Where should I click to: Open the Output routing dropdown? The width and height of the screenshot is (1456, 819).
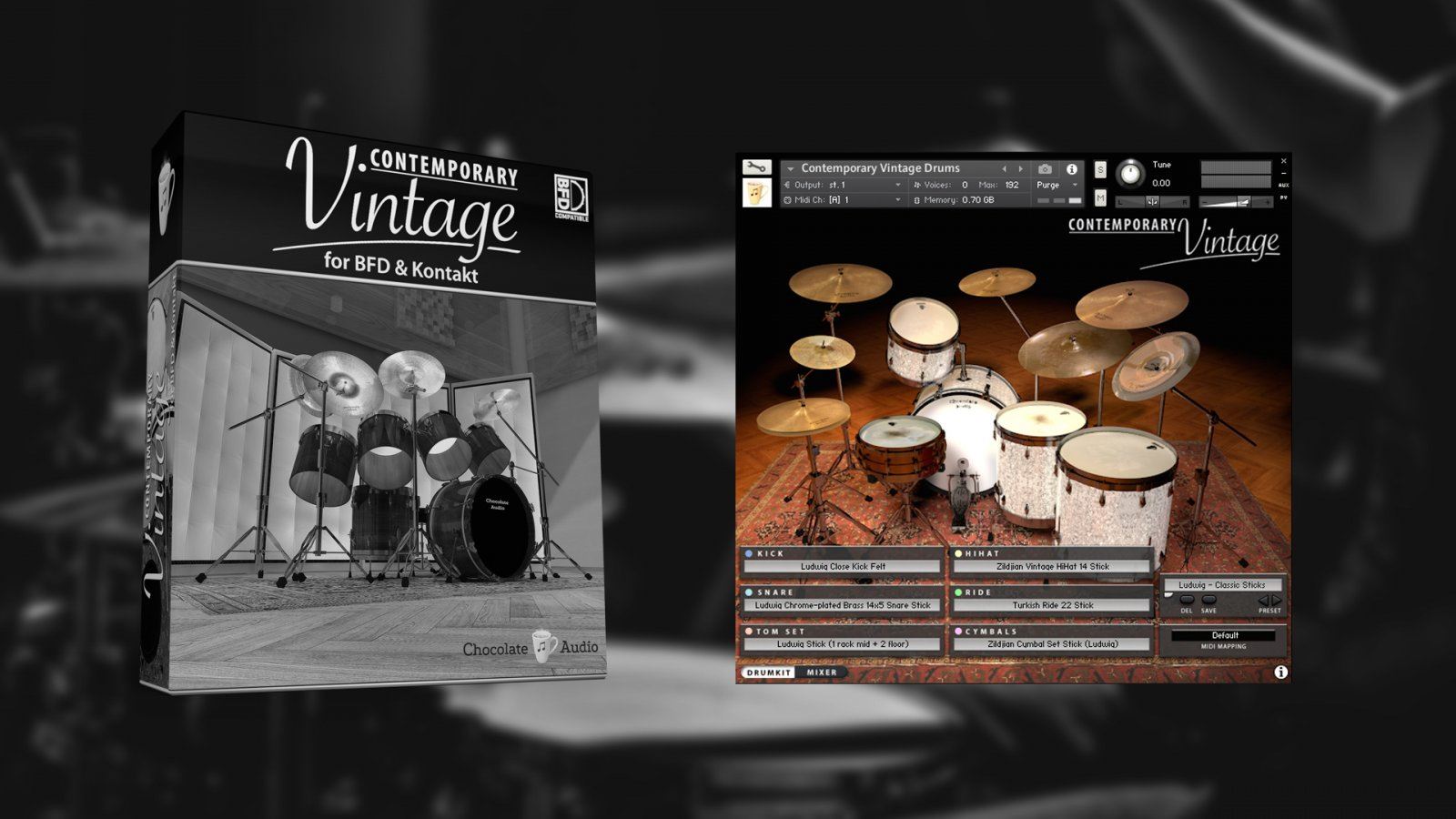pyautogui.click(x=898, y=186)
